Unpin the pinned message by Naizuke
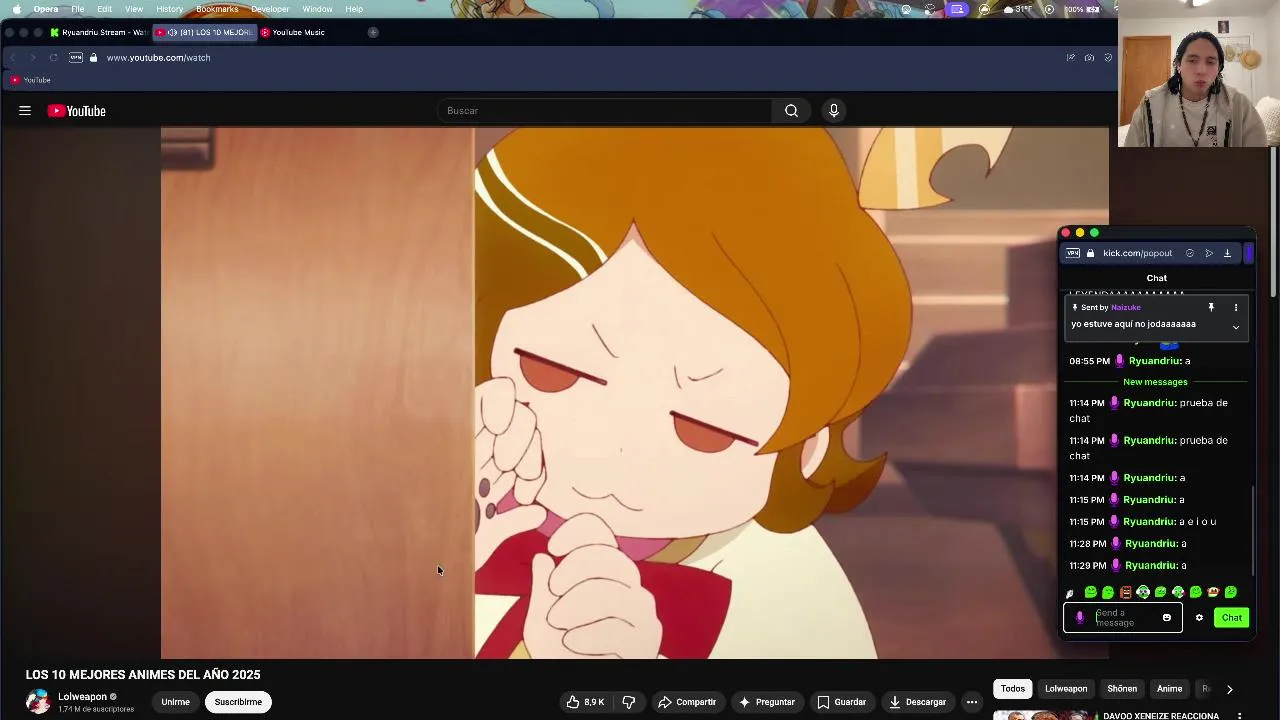 coord(1211,308)
